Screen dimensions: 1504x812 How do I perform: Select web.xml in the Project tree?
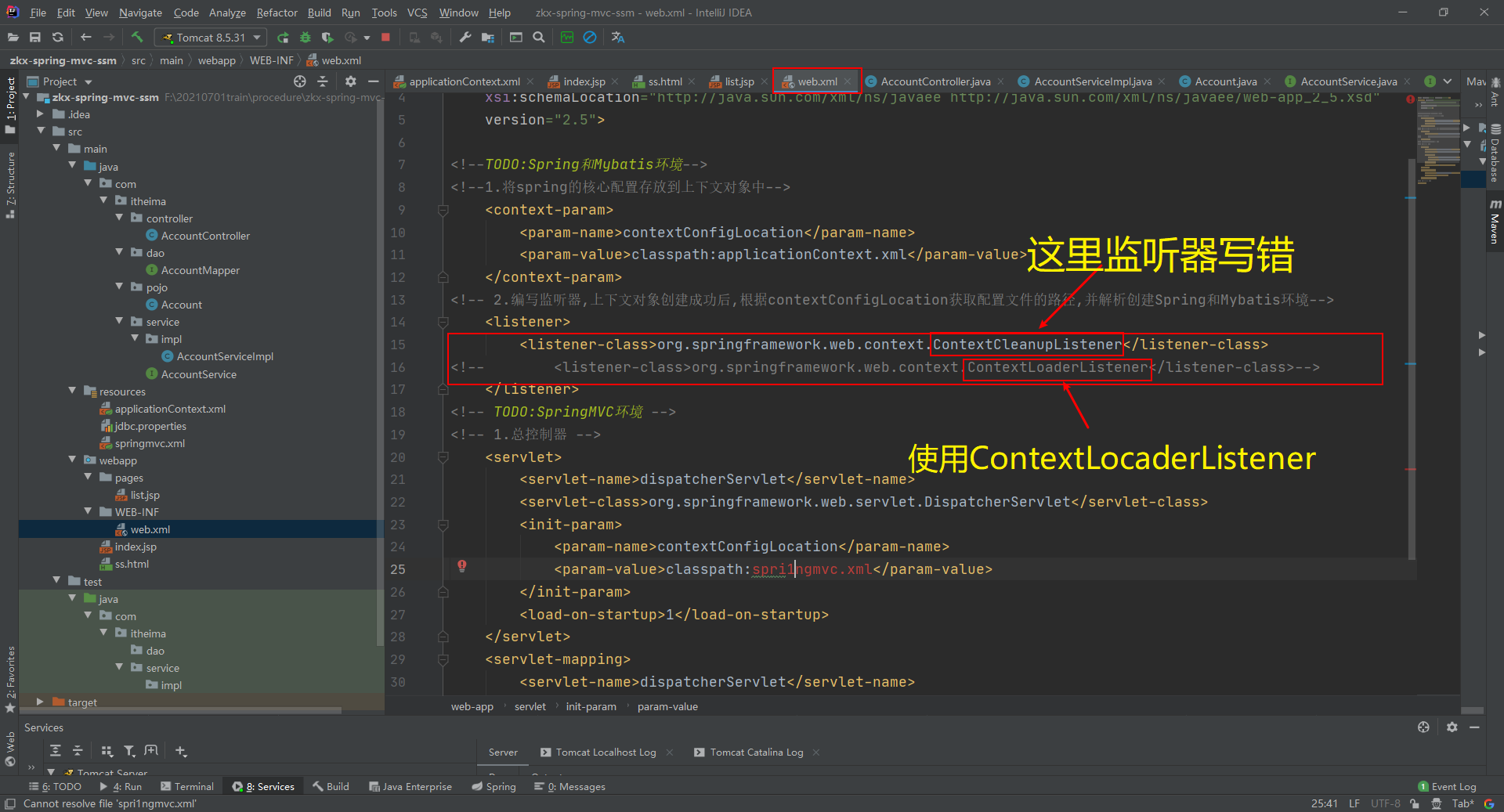pos(150,529)
